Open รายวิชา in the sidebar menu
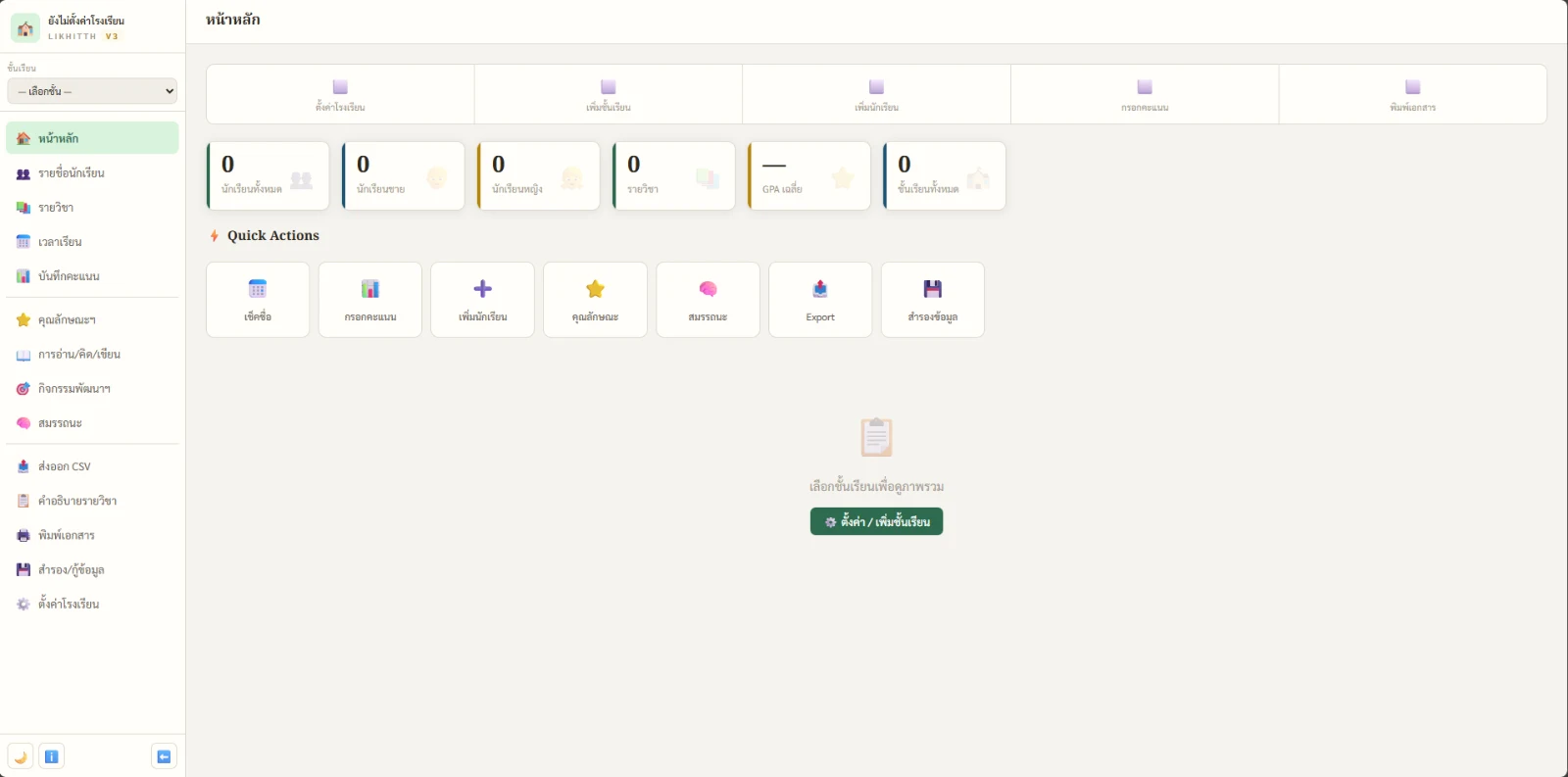The height and width of the screenshot is (777, 1568). (x=92, y=208)
